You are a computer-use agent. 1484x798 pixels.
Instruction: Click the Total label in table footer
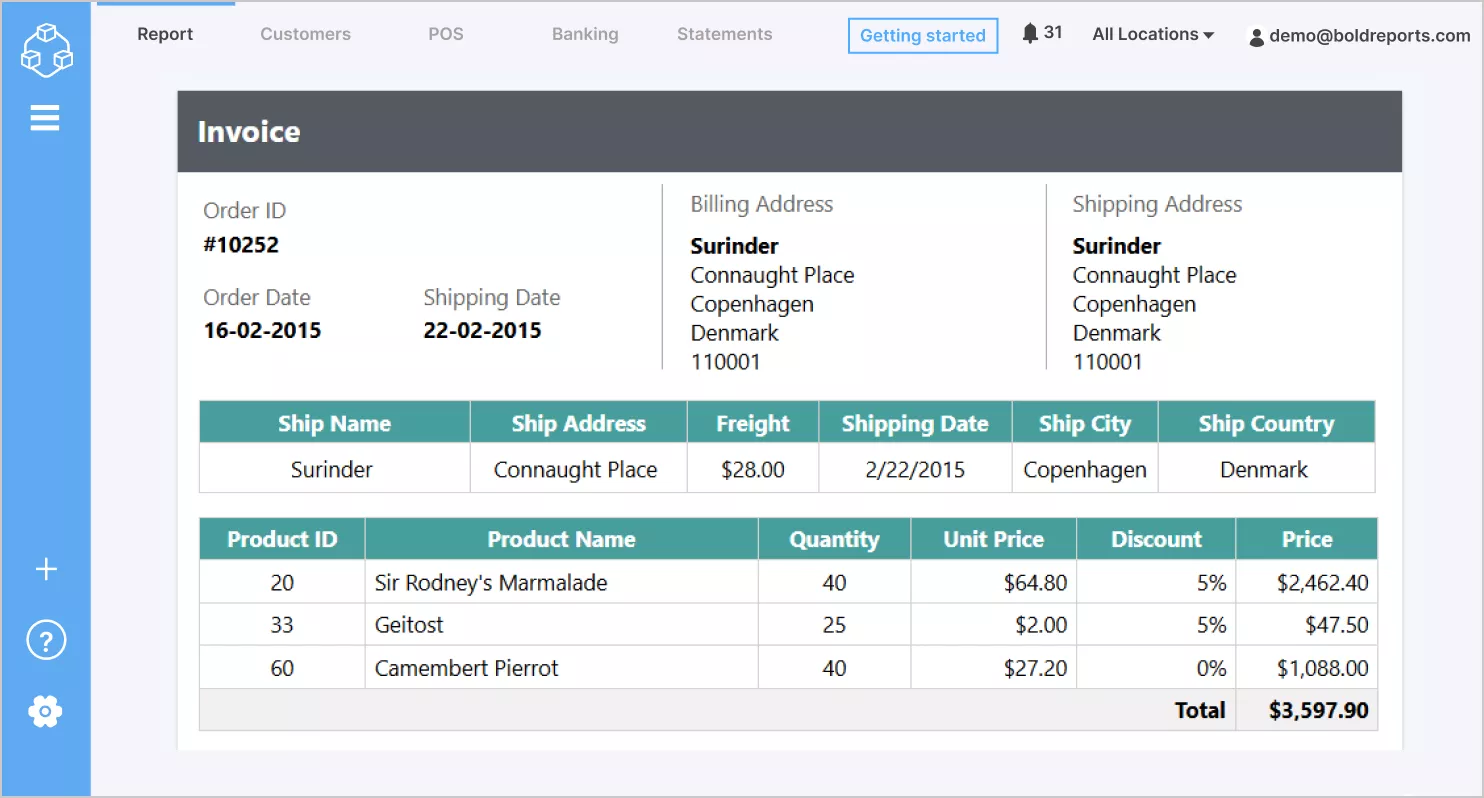pyautogui.click(x=1200, y=710)
